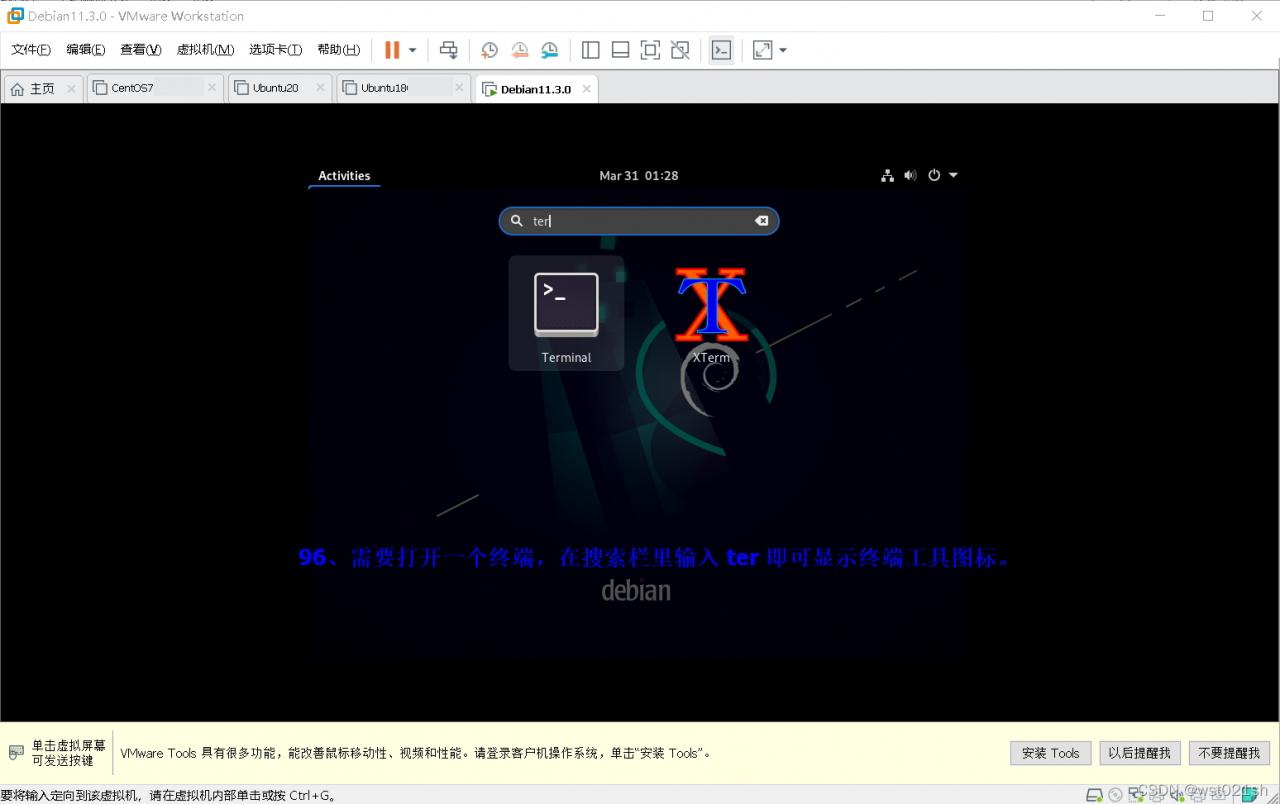This screenshot has height=804, width=1280.
Task: Revert the virtual machine to previous snapshot
Action: point(519,50)
